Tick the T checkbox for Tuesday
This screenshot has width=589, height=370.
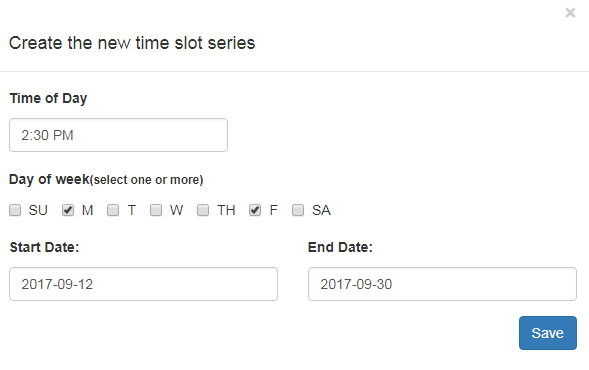(x=113, y=210)
